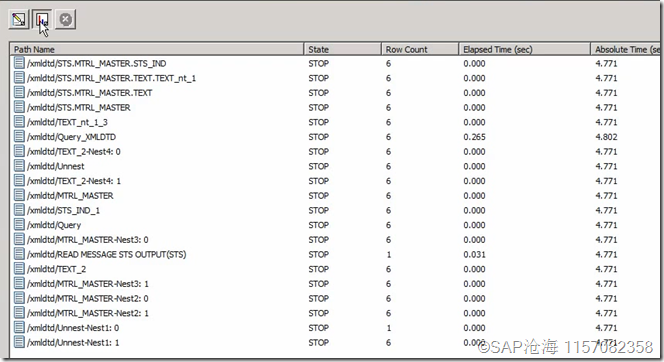Click icon of READ MESSAGE STS OUTPUT row

point(19,254)
